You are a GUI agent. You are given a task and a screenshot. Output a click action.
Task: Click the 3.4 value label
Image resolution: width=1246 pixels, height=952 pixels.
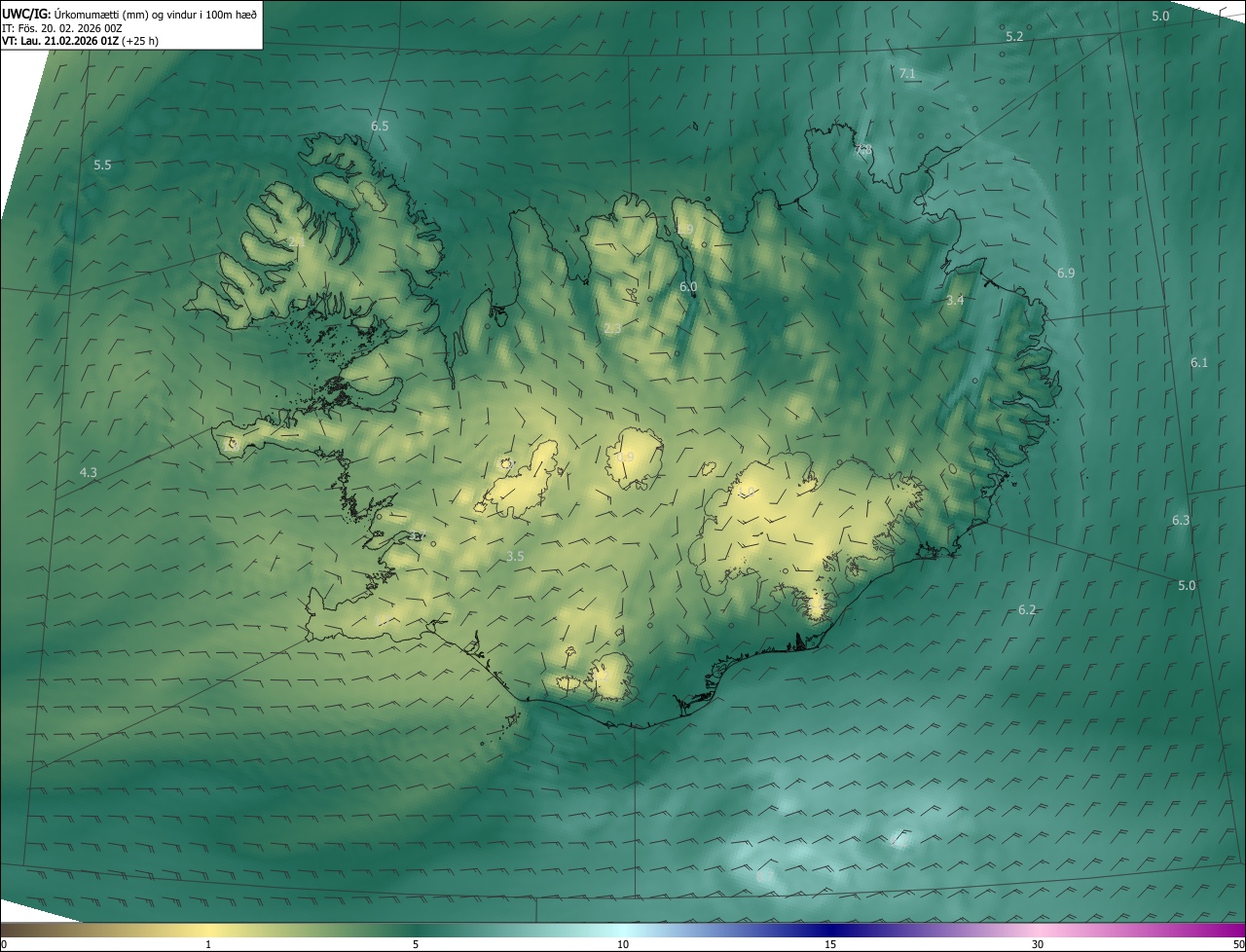[955, 301]
